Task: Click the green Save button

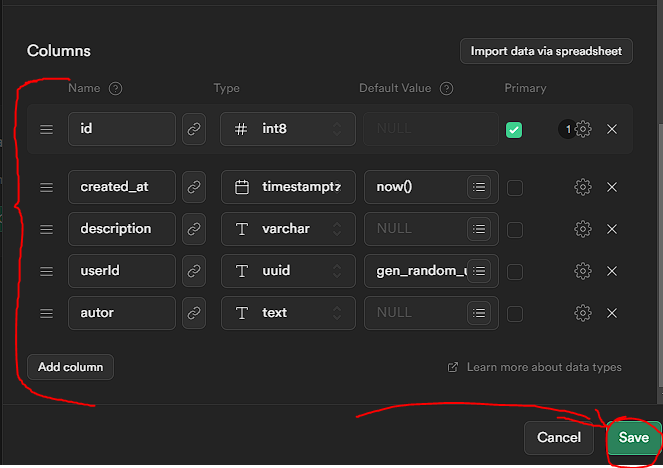Action: tap(634, 438)
